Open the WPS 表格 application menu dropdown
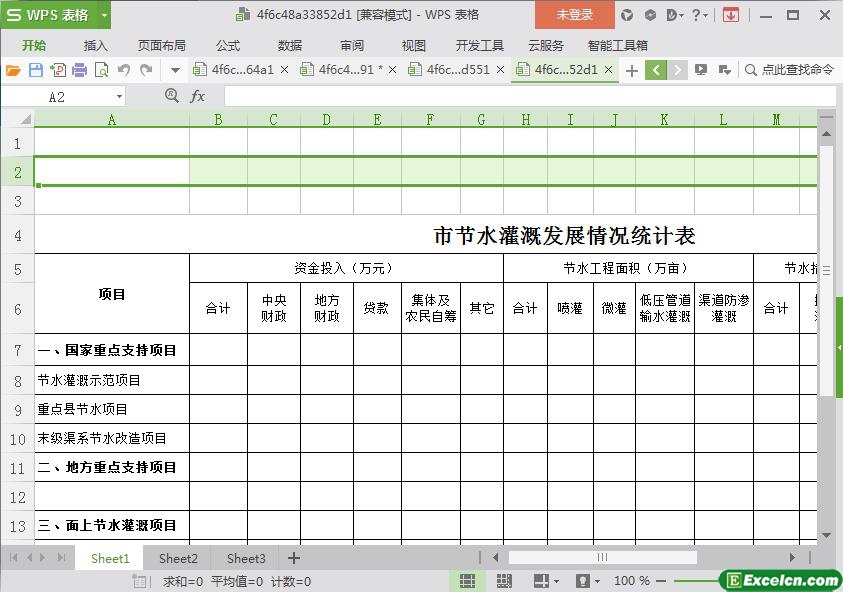The image size is (843, 592). click(104, 15)
